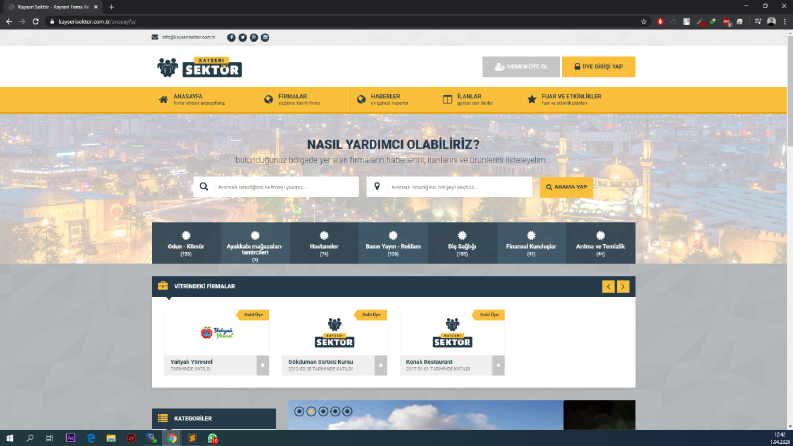This screenshot has height=446, width=793.
Task: Open the Google Plus social icon
Action: pyautogui.click(x=254, y=37)
